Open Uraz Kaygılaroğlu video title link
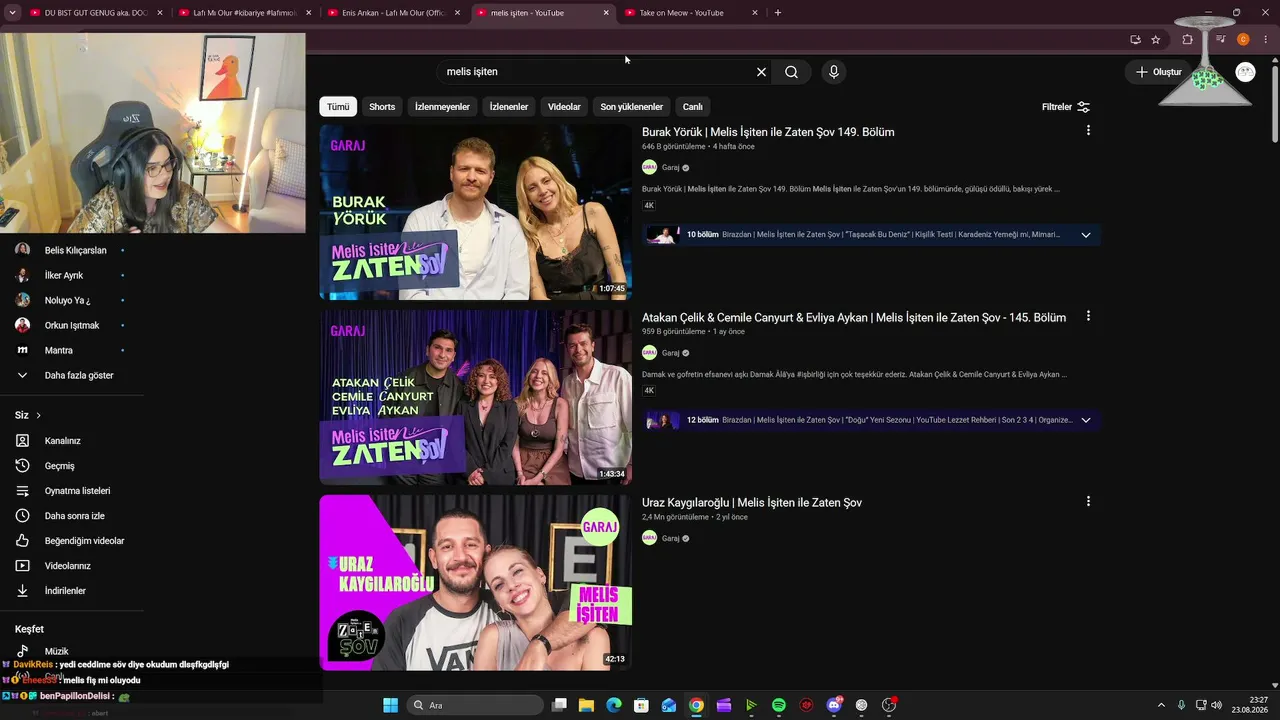Image resolution: width=1280 pixels, height=720 pixels. (x=752, y=502)
